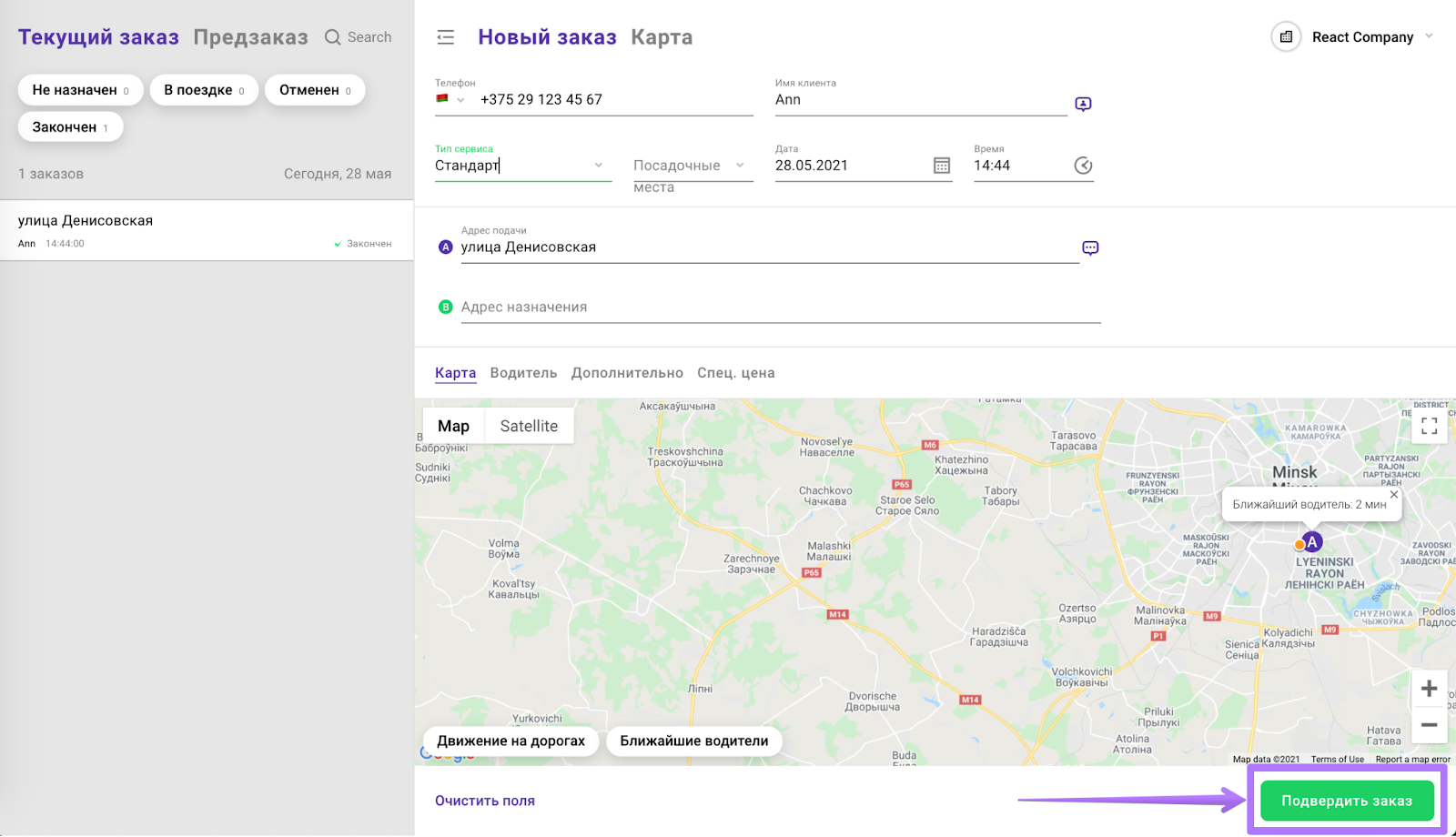Click the green B destination marker icon
The width and height of the screenshot is (1456, 837).
coord(446,307)
